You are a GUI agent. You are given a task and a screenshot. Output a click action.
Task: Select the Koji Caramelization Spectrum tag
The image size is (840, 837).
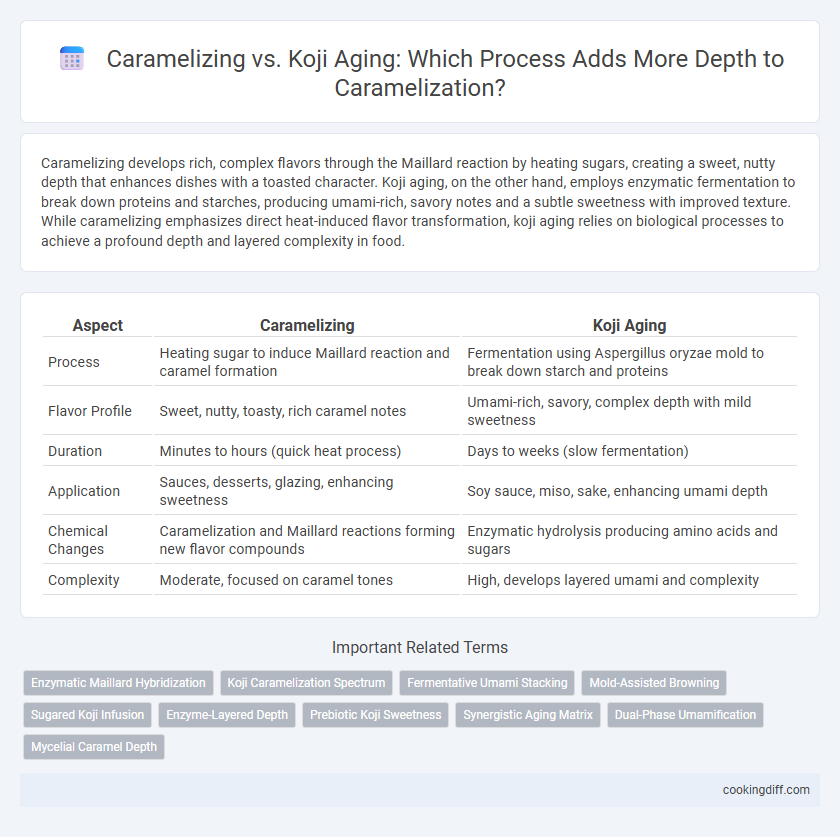[306, 683]
